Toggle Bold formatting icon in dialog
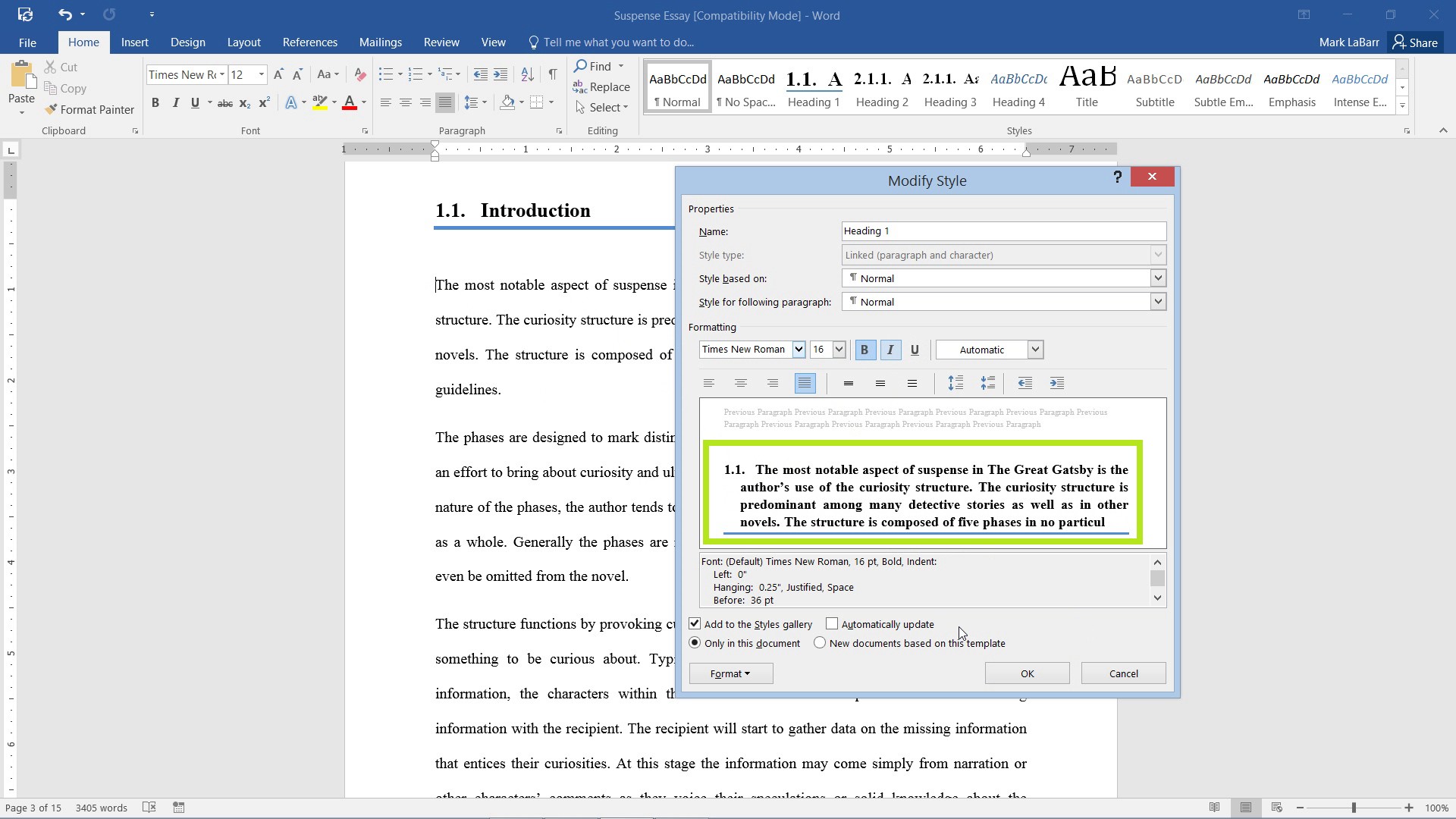1456x819 pixels. 865,349
